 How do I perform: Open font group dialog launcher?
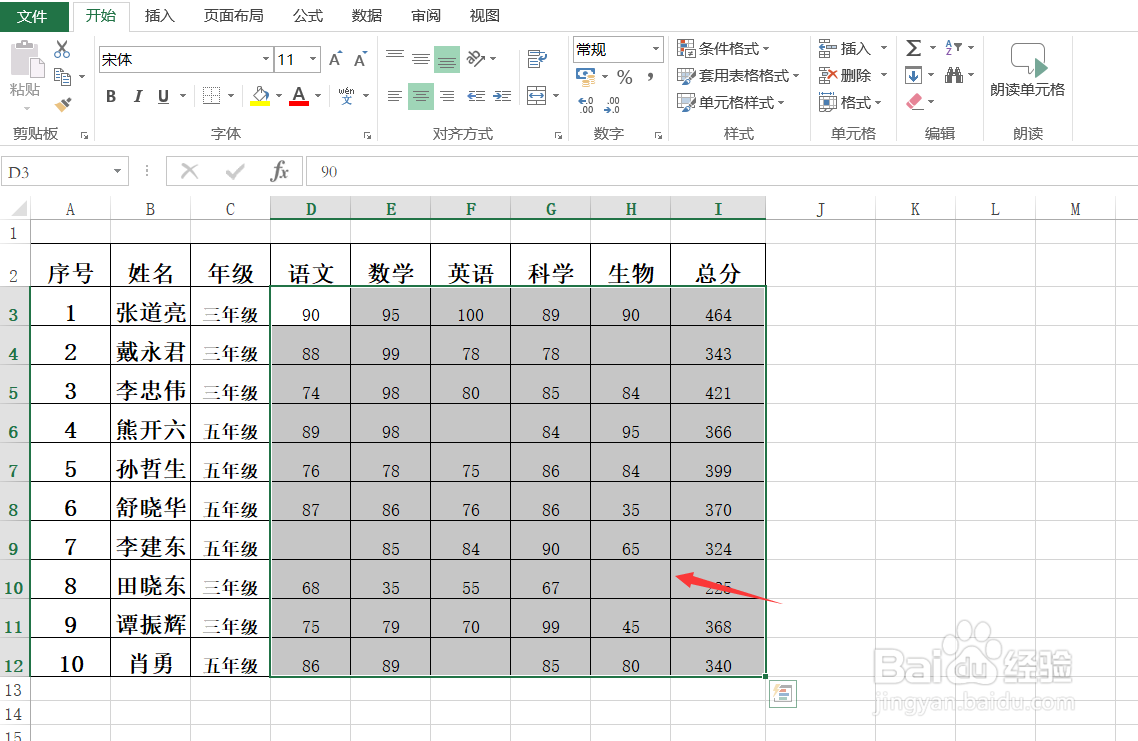tap(367, 135)
